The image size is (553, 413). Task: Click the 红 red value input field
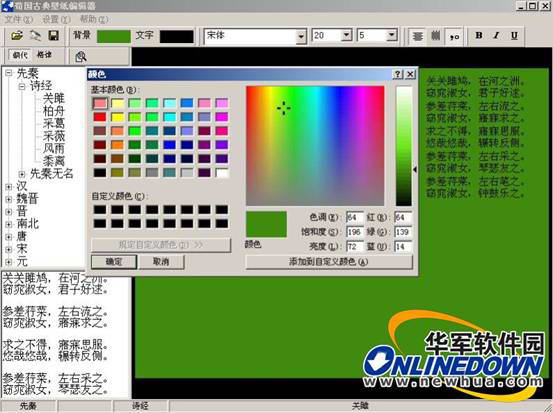tap(403, 217)
